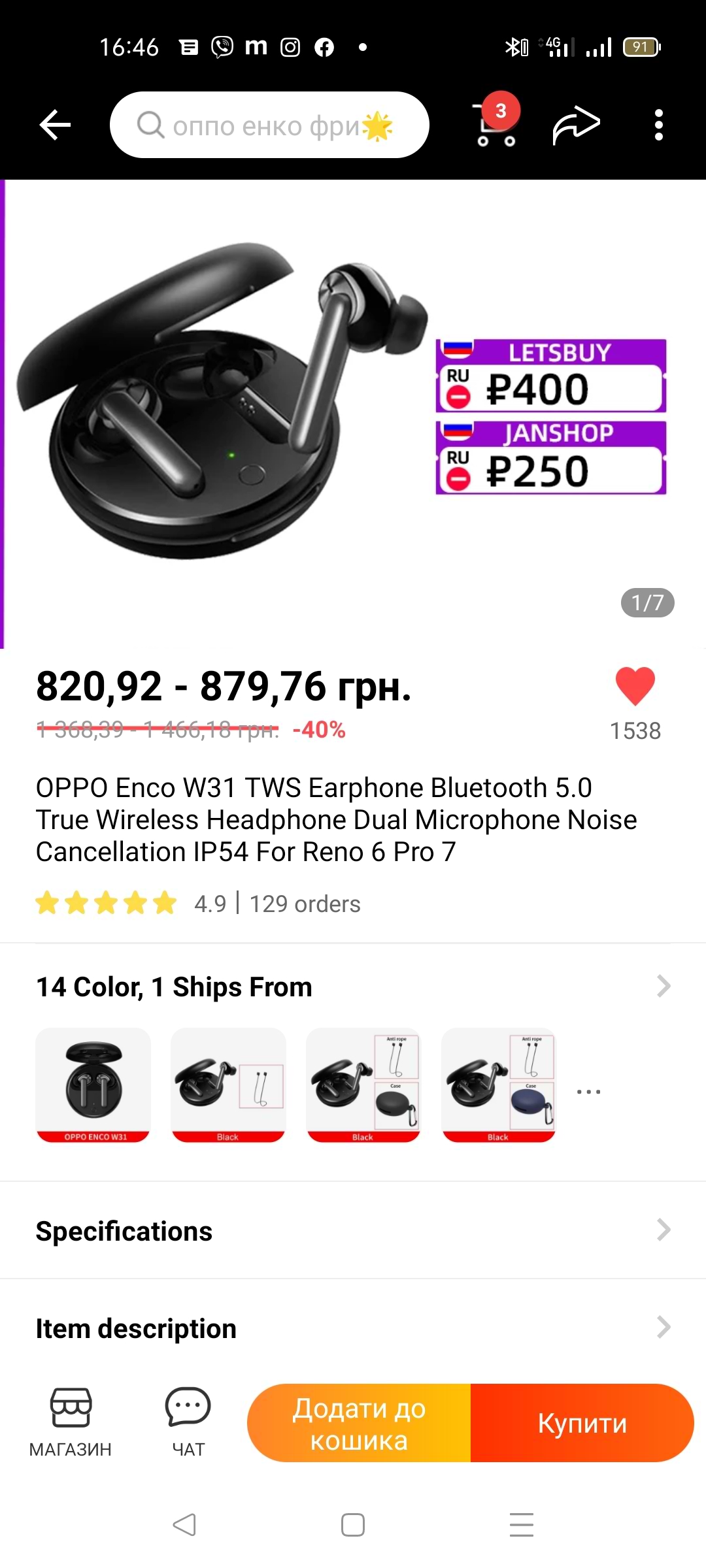Open Android recent apps menu button
The height and width of the screenshot is (1568, 706).
[521, 1525]
